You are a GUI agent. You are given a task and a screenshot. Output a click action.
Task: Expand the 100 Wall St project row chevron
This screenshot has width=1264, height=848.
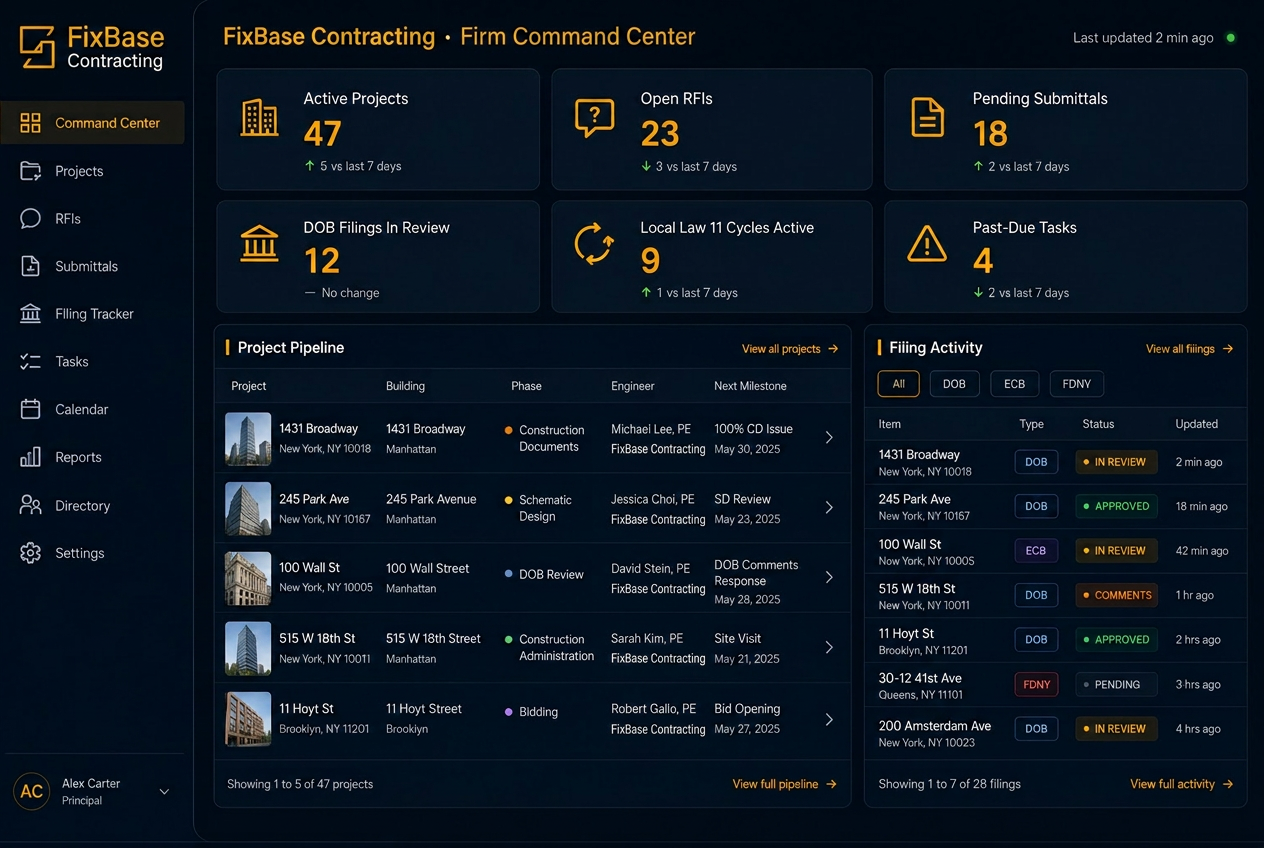[829, 577]
